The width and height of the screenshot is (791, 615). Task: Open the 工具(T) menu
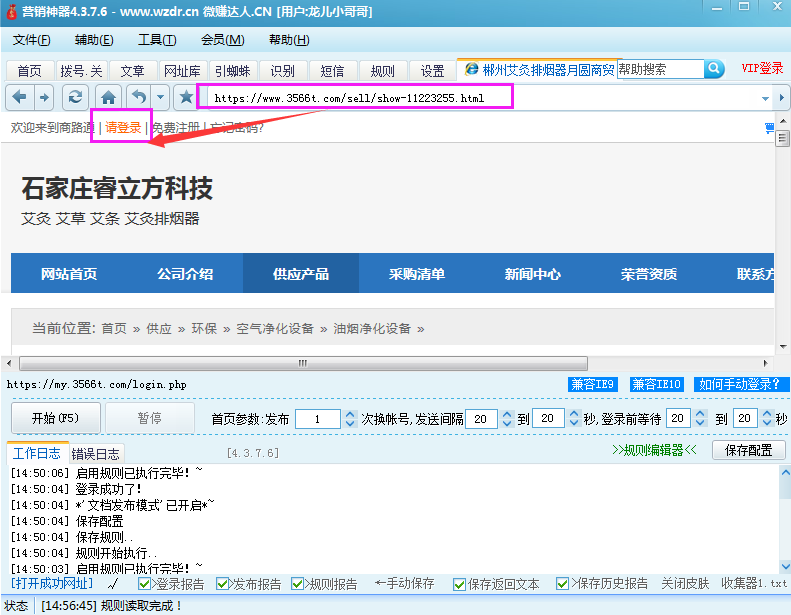click(x=157, y=40)
